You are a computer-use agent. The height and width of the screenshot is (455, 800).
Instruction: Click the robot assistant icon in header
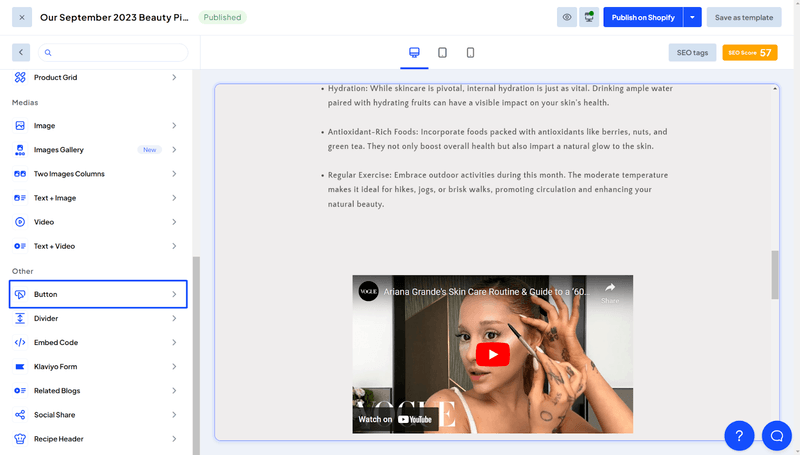click(588, 17)
